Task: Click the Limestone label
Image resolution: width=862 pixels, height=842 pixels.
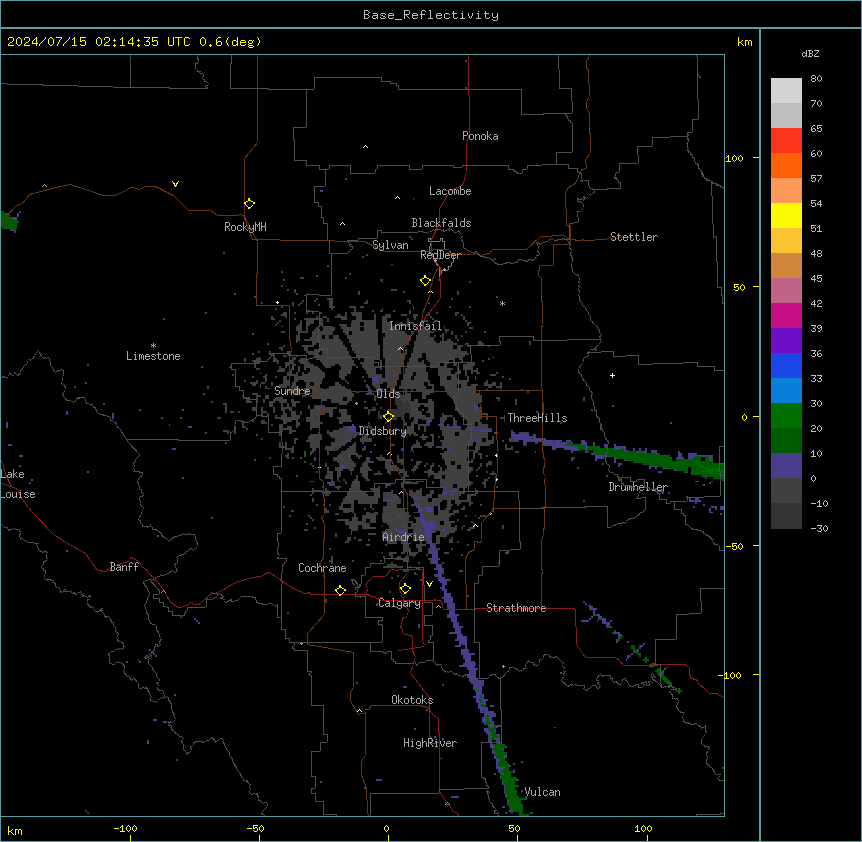Action: click(x=153, y=356)
